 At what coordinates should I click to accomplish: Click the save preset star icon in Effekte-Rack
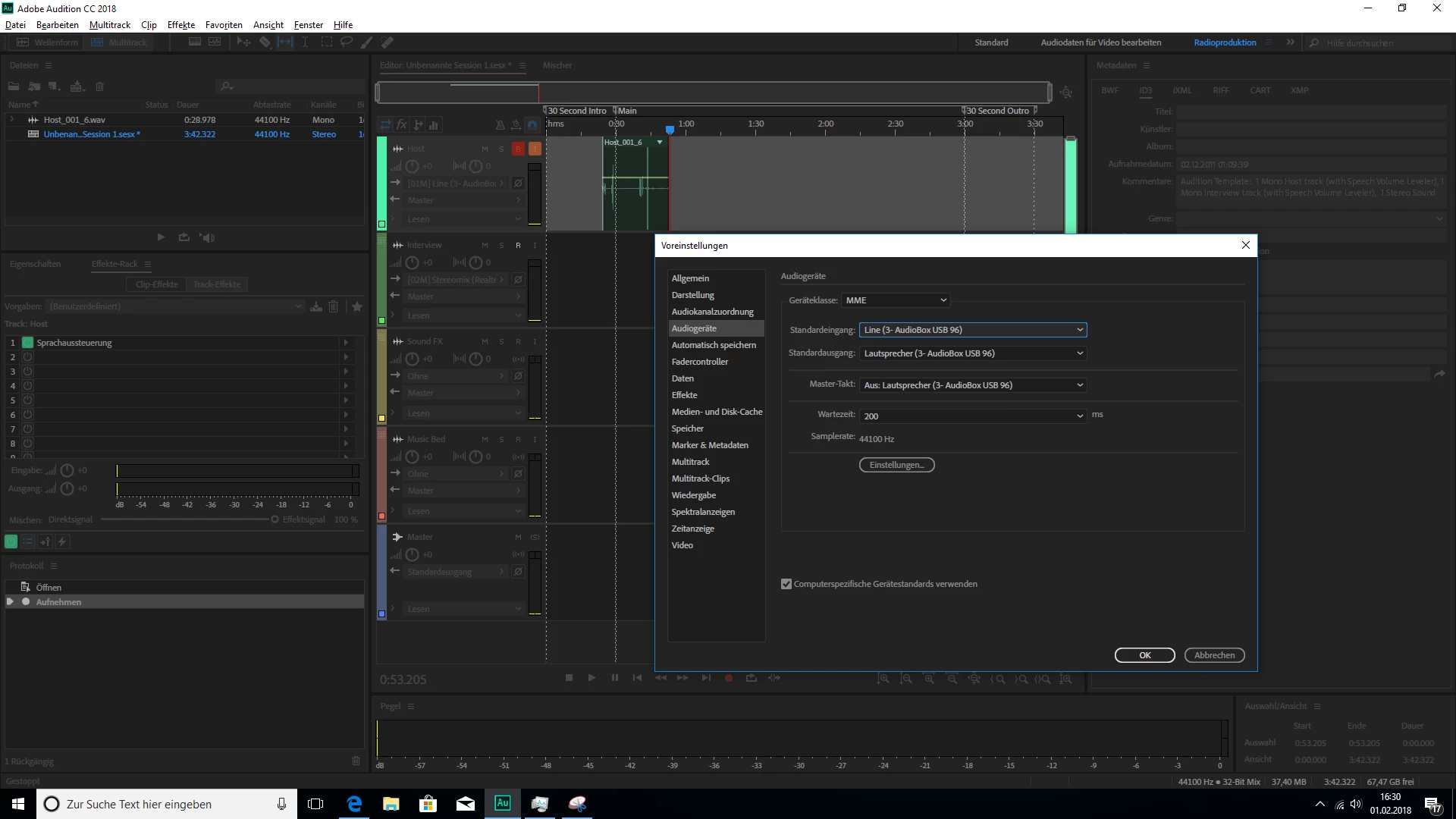coord(357,306)
